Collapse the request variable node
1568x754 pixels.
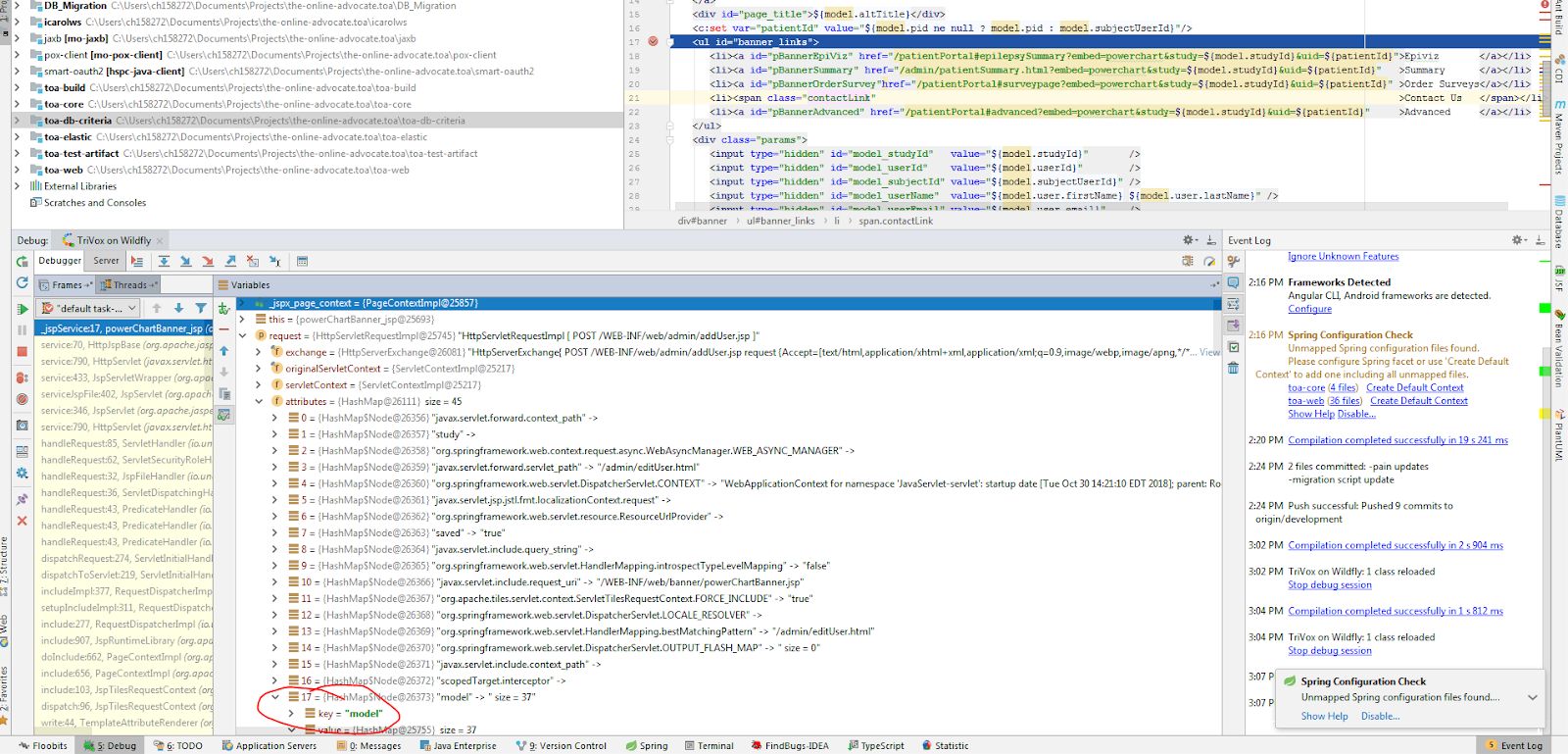242,335
